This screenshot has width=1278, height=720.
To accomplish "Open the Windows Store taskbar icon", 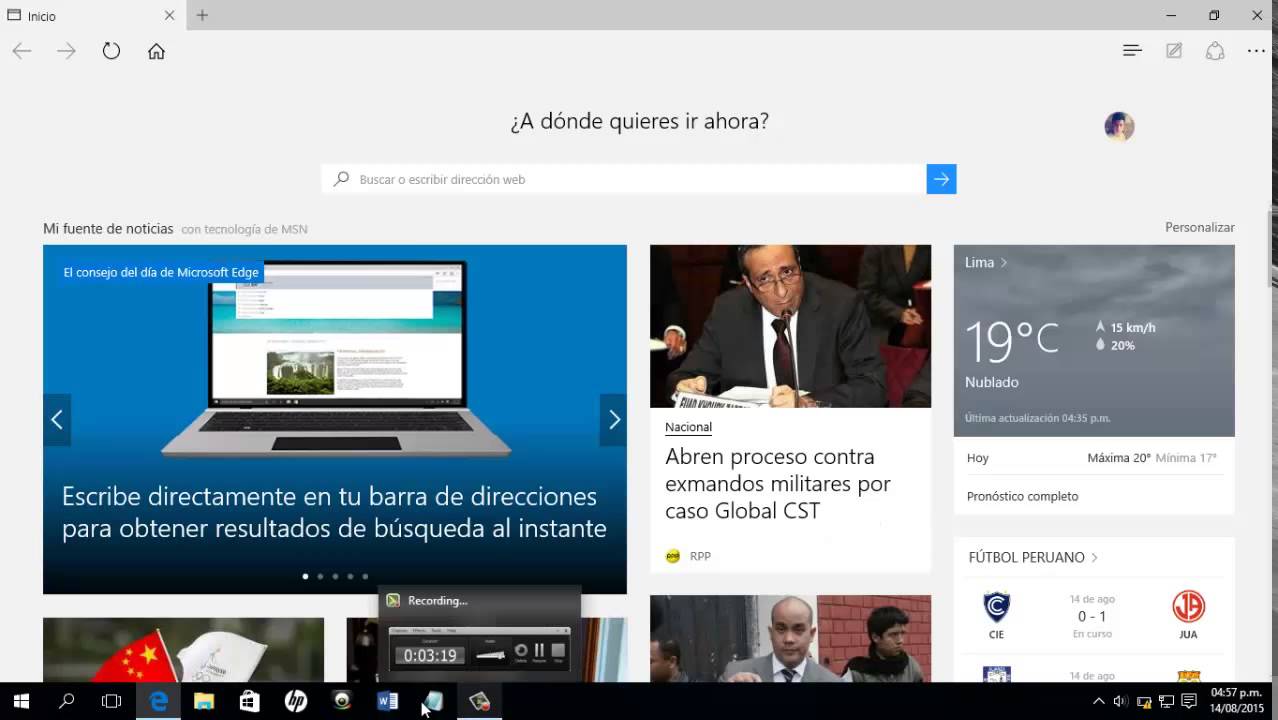I will pos(250,701).
